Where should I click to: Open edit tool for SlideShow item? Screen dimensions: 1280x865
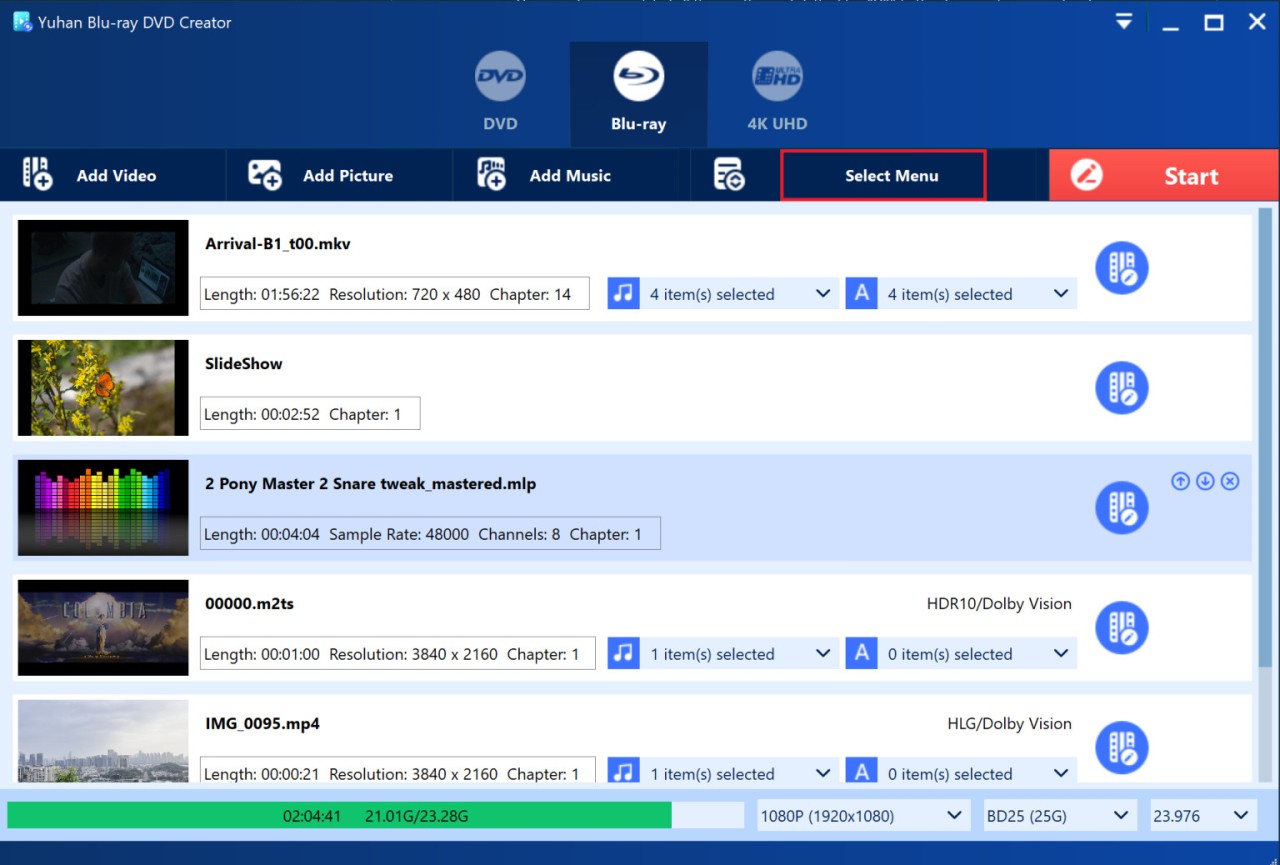pos(1121,388)
